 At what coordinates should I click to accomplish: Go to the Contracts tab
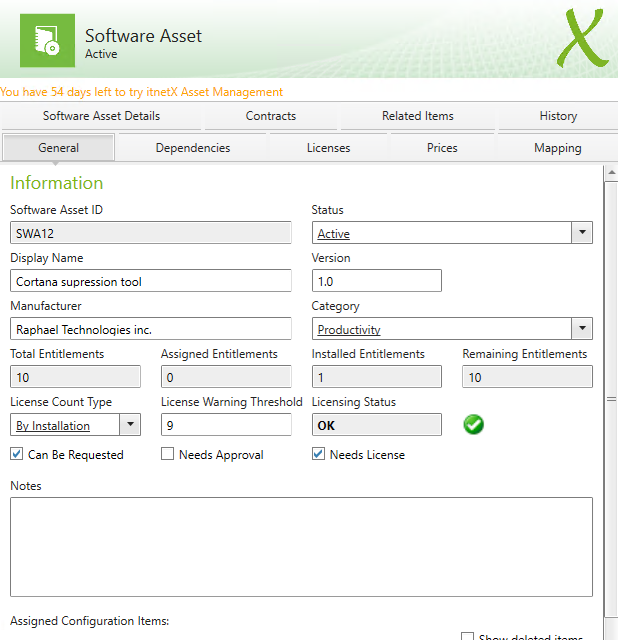(x=271, y=116)
